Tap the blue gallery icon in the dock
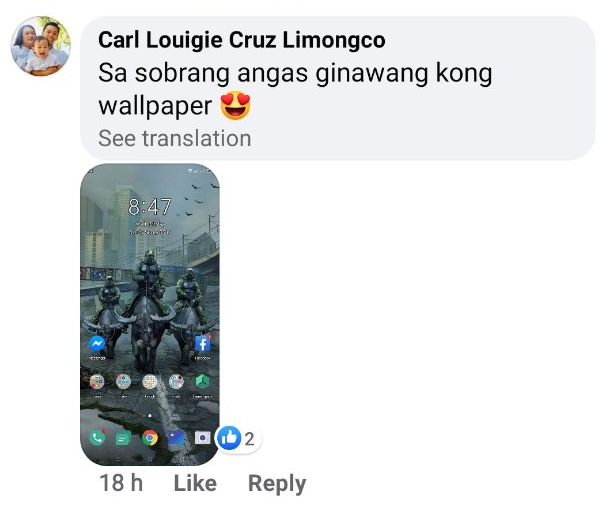 point(176,438)
